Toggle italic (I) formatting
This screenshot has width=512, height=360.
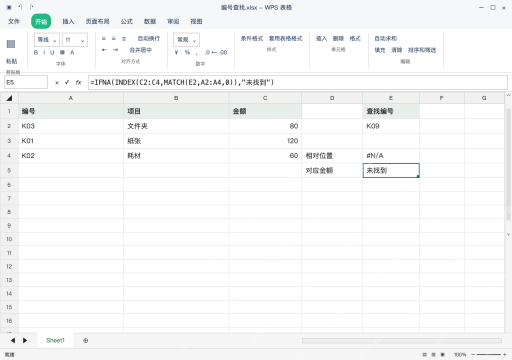pos(44,52)
